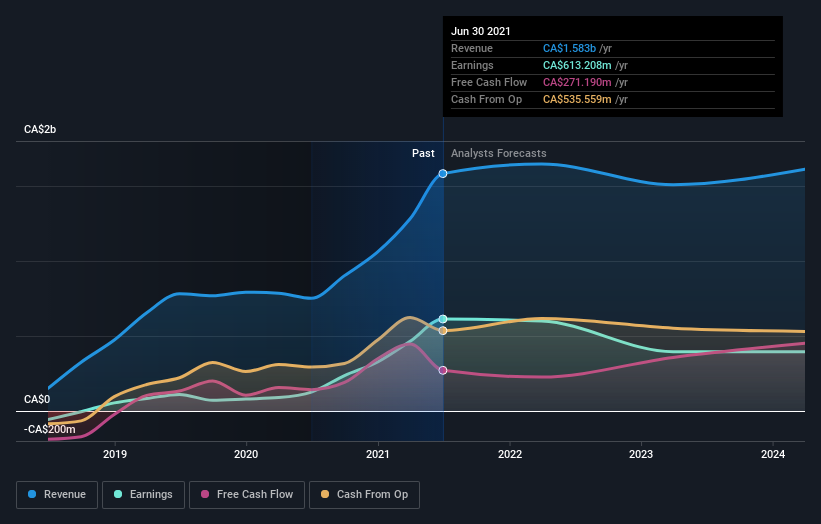Toggle the Free Cash Flow legend button
This screenshot has width=821, height=524.
[247, 495]
